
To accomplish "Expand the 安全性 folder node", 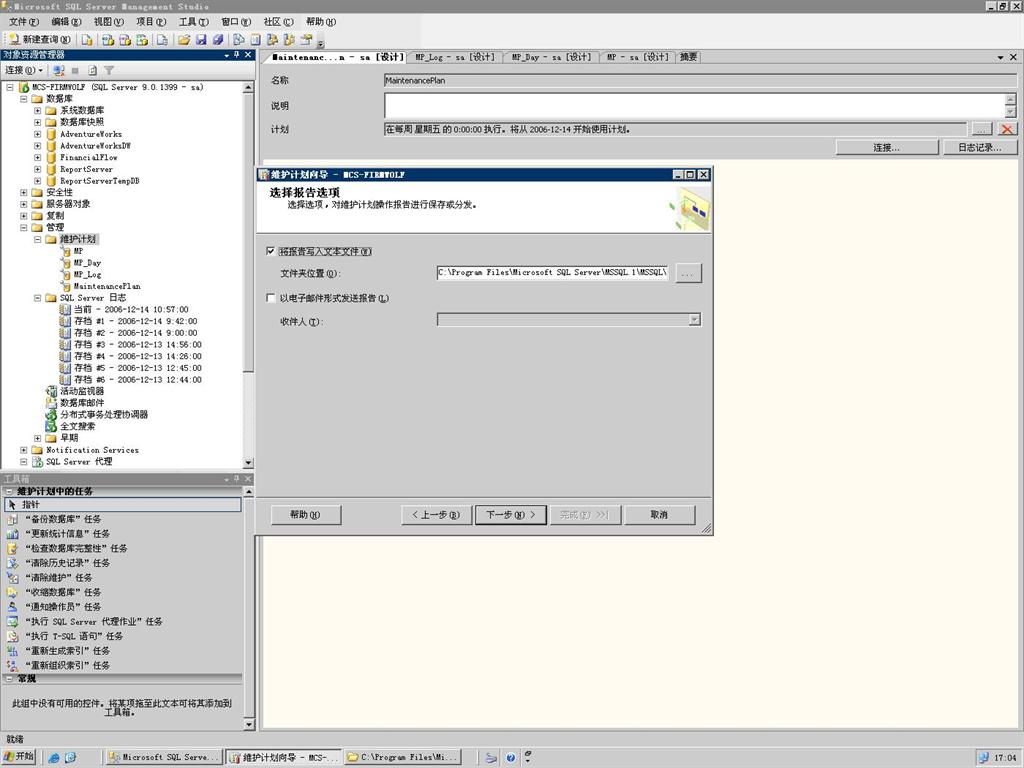I will coord(24,193).
